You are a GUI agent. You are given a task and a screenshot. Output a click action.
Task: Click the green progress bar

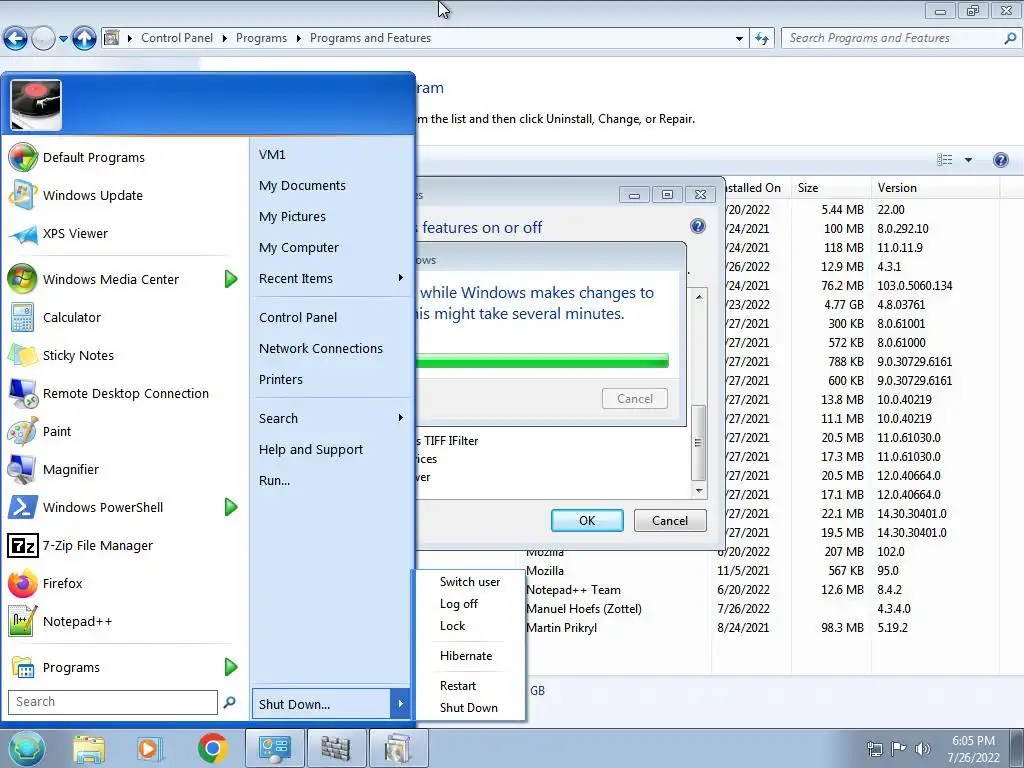[541, 361]
